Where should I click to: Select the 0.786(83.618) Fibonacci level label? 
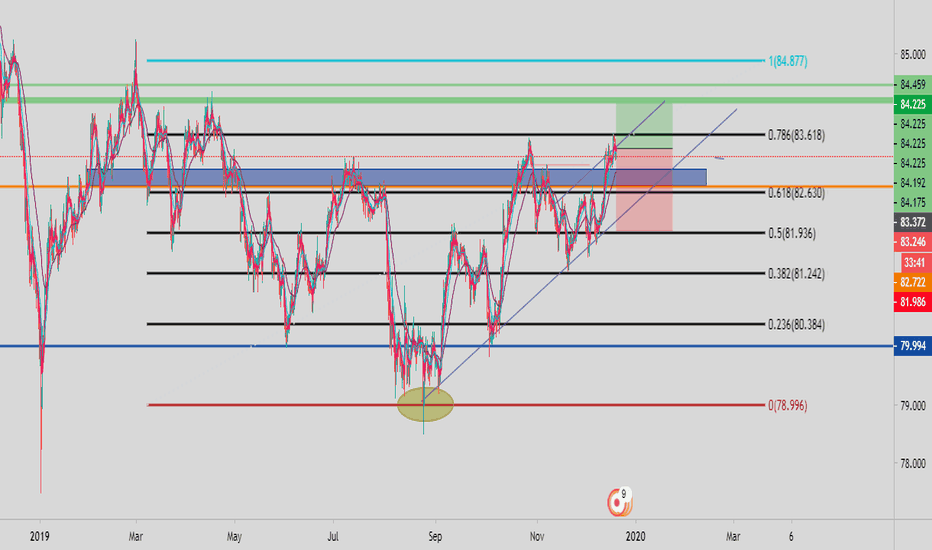(x=795, y=134)
